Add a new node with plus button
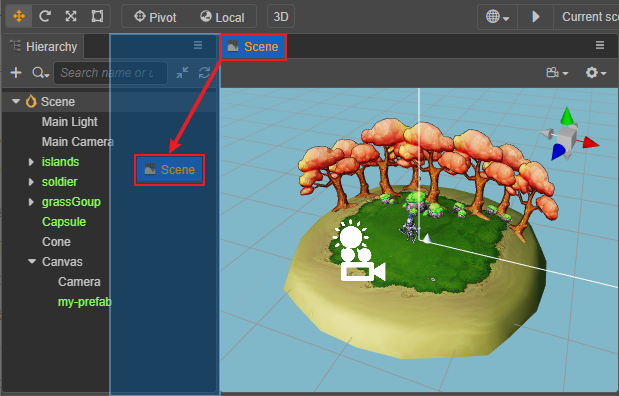Viewport: 619px width, 396px height. (x=16, y=73)
